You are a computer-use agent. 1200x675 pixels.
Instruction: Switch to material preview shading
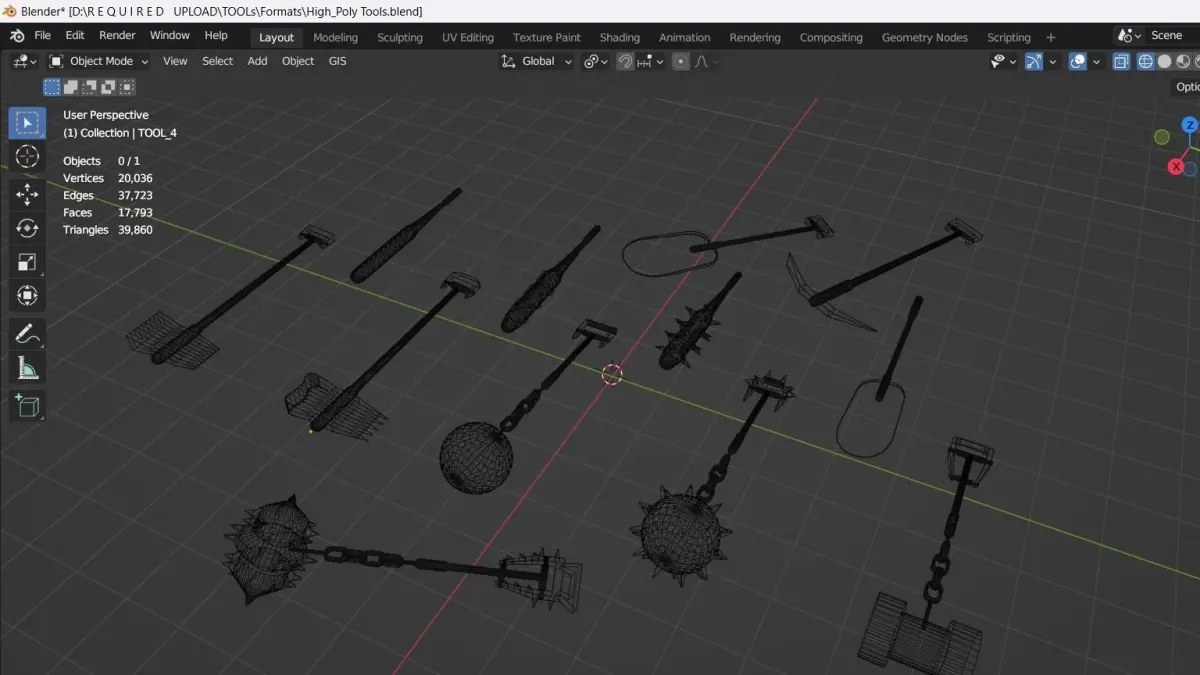pos(1182,61)
